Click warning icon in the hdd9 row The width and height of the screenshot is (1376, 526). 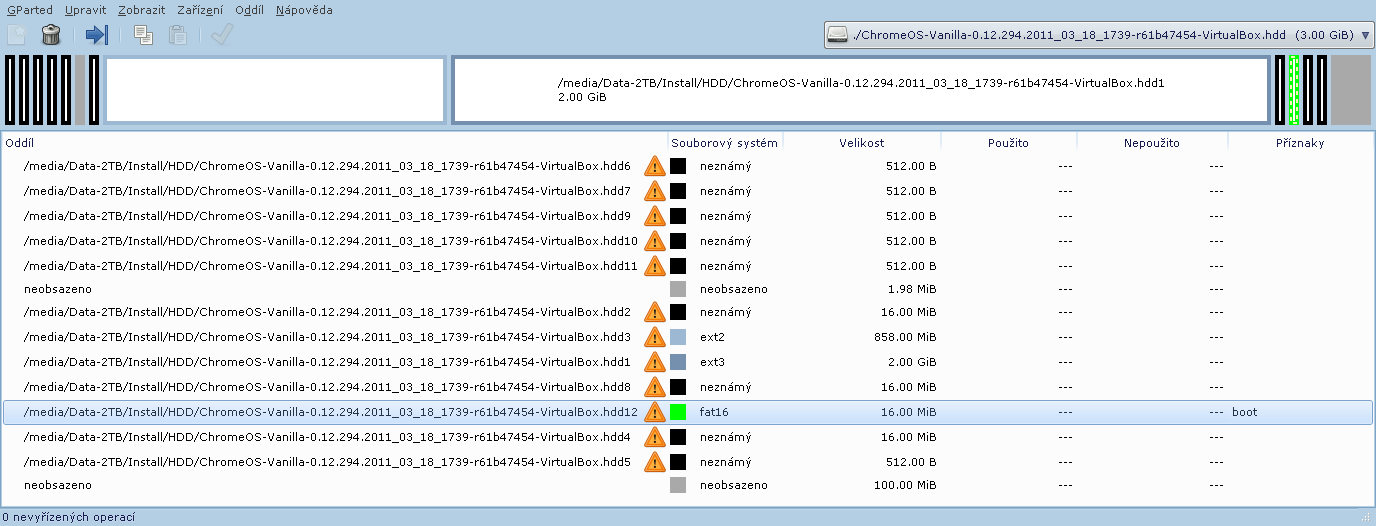[x=654, y=216]
